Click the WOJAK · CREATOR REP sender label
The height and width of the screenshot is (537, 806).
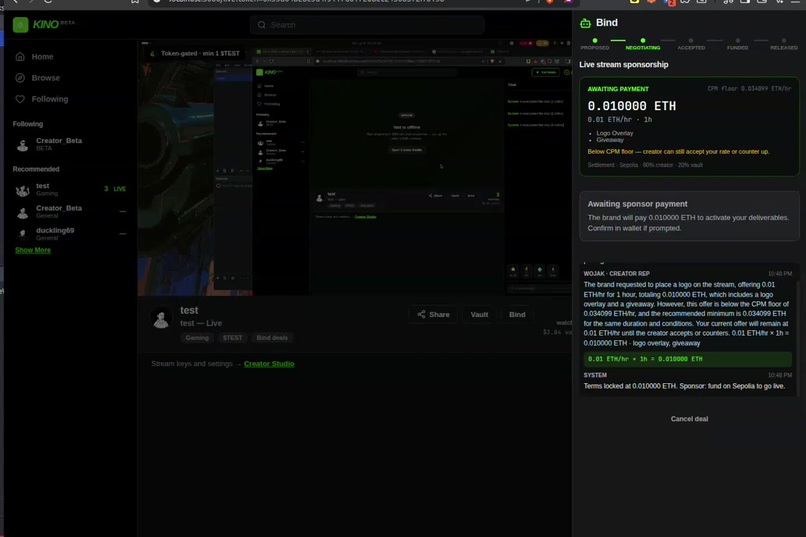(616, 274)
